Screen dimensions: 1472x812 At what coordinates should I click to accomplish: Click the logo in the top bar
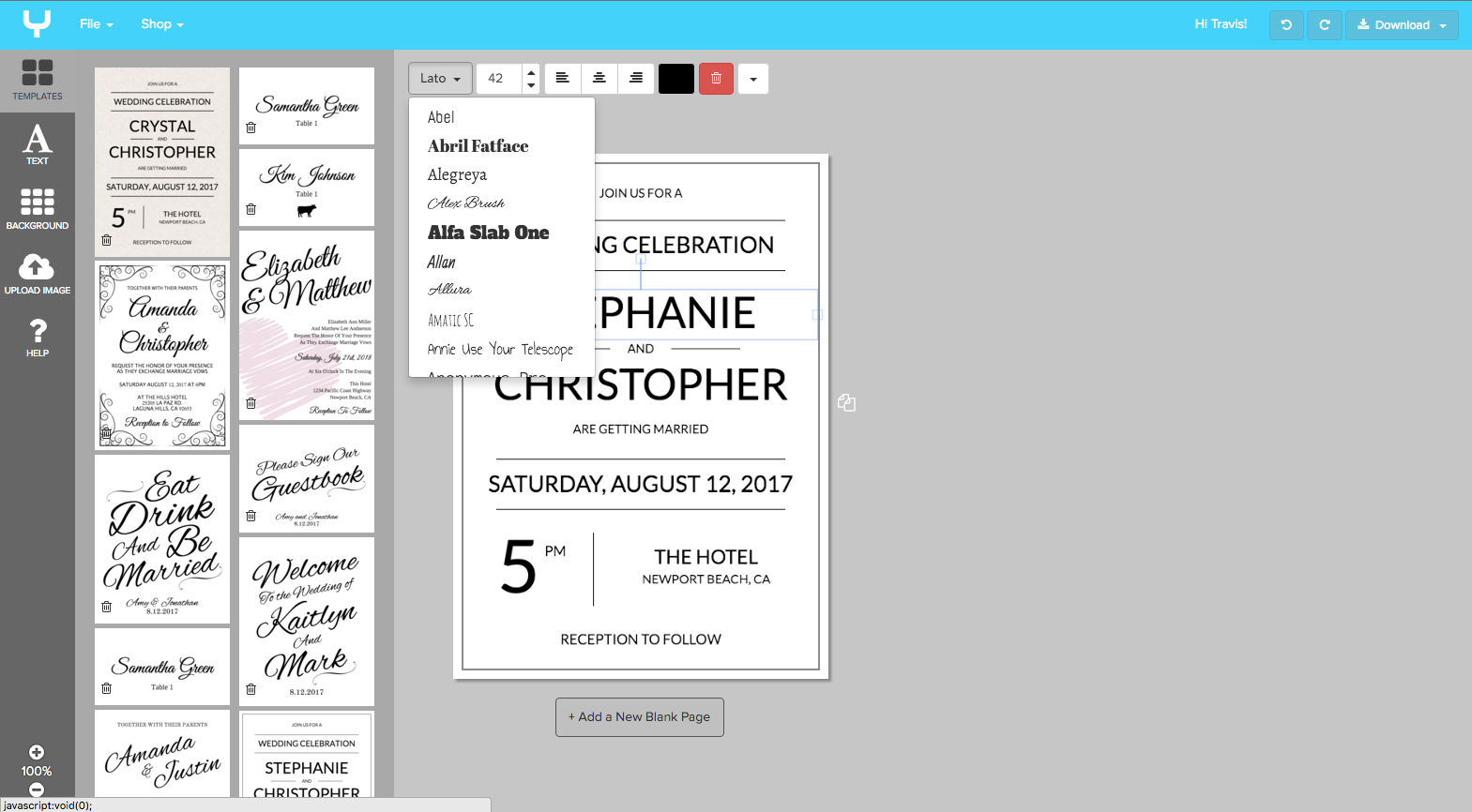click(37, 23)
